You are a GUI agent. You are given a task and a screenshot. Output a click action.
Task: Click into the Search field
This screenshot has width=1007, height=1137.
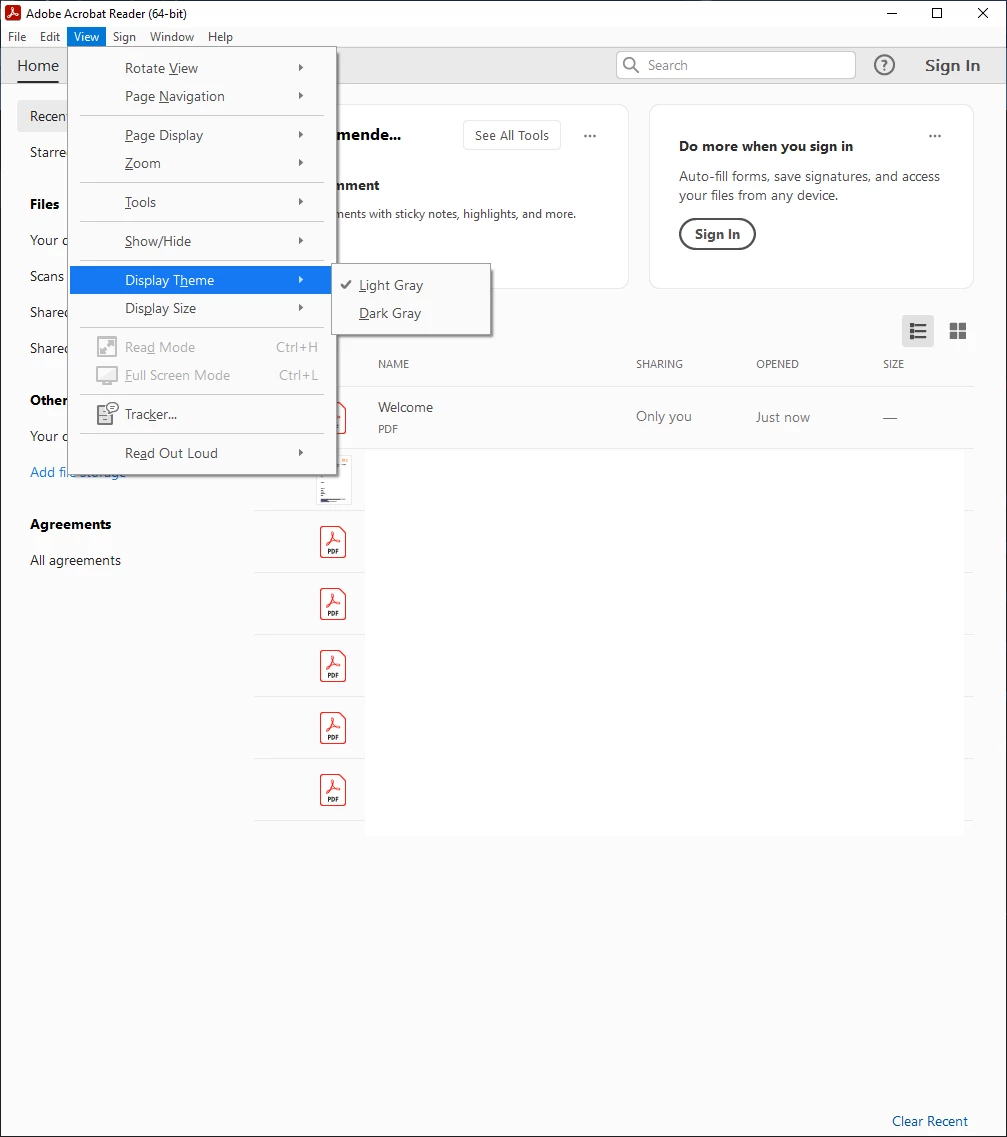click(736, 65)
